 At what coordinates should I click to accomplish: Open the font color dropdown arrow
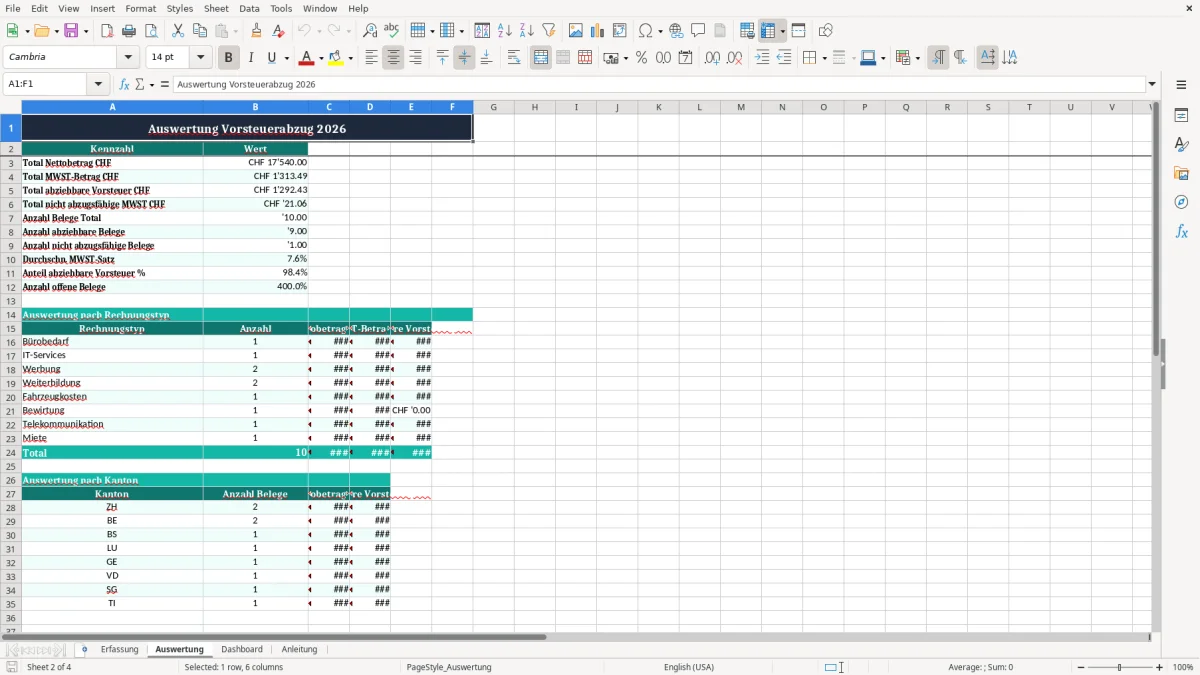[321, 58]
